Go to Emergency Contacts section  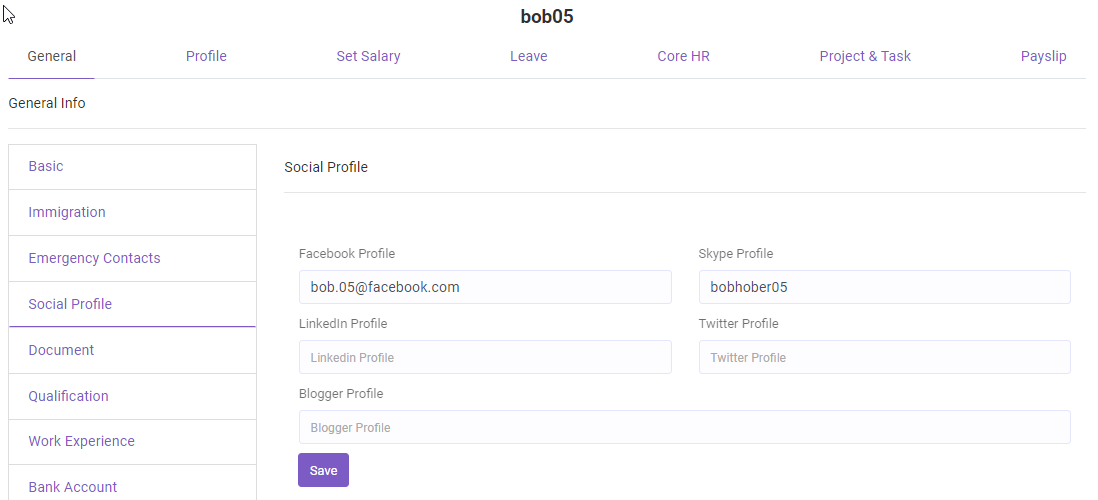tap(94, 258)
